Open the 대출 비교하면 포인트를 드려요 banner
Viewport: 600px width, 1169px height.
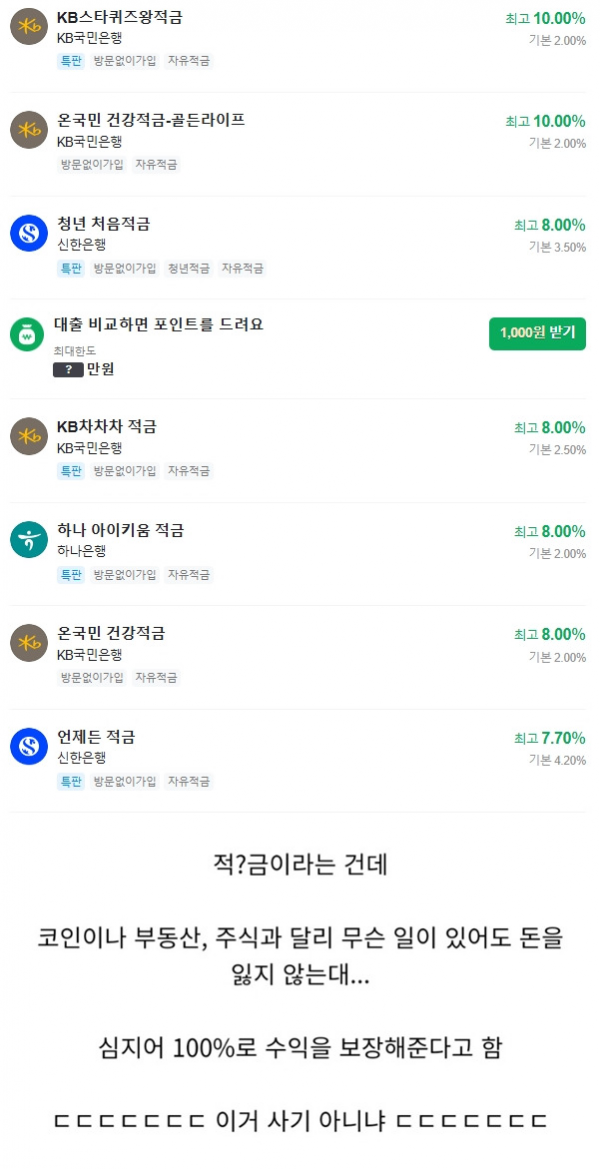click(x=159, y=325)
